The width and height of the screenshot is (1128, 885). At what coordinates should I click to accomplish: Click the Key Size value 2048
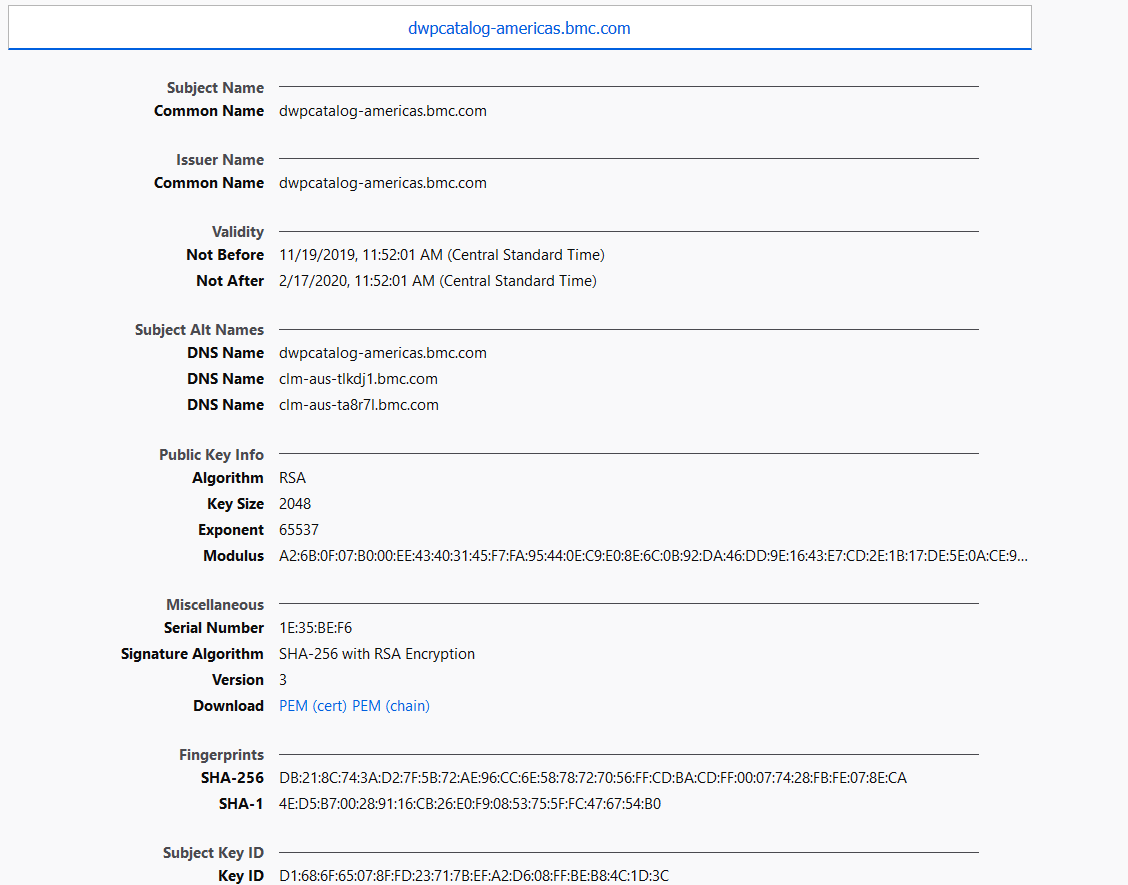(295, 504)
